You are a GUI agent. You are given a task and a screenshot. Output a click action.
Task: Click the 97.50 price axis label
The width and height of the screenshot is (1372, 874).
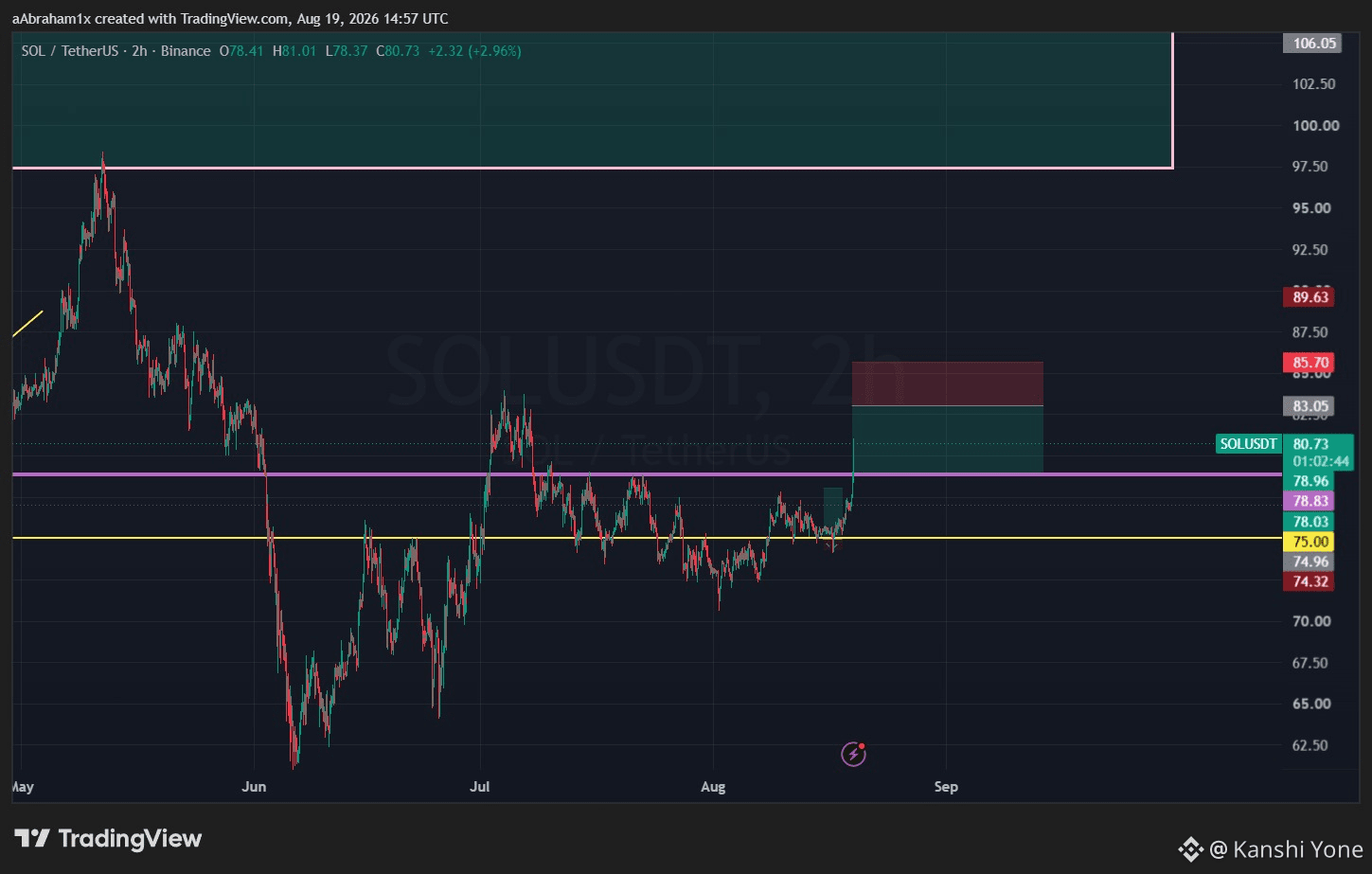pyautogui.click(x=1311, y=167)
